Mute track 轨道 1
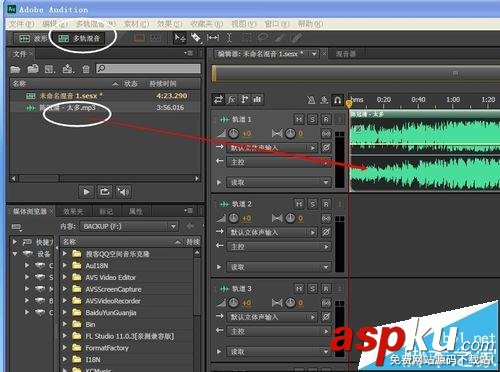The height and width of the screenshot is (372, 500). (299, 119)
